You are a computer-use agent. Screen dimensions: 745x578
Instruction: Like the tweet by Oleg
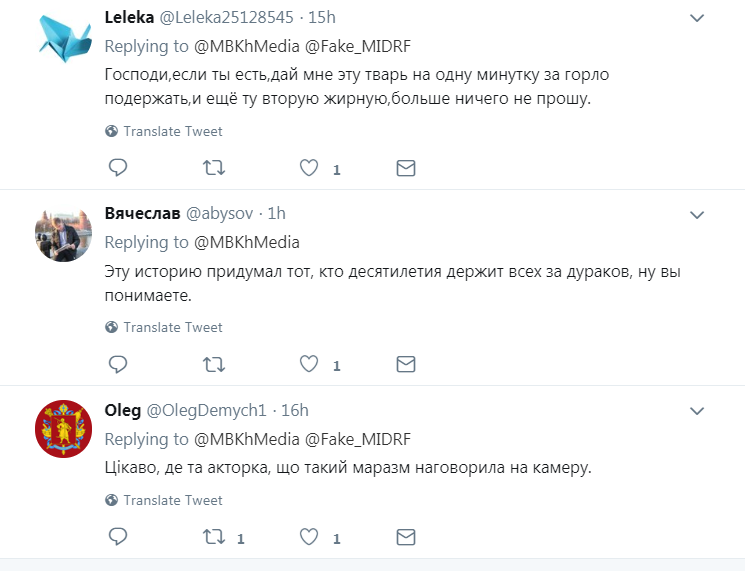(310, 537)
